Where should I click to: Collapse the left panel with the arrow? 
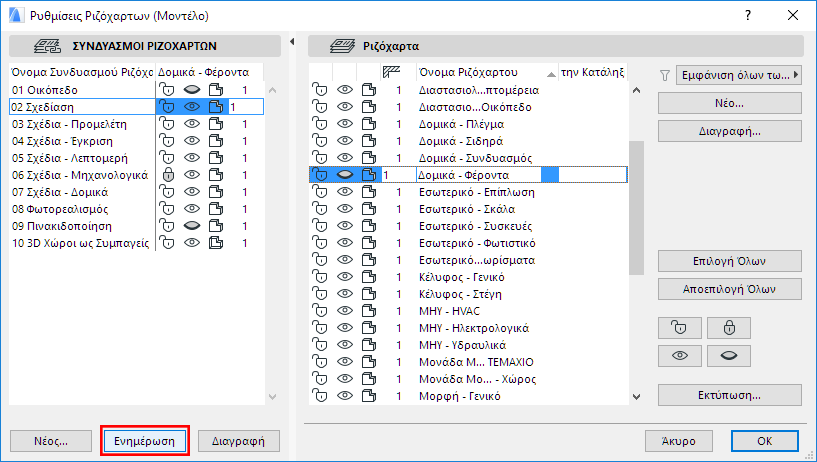291,42
